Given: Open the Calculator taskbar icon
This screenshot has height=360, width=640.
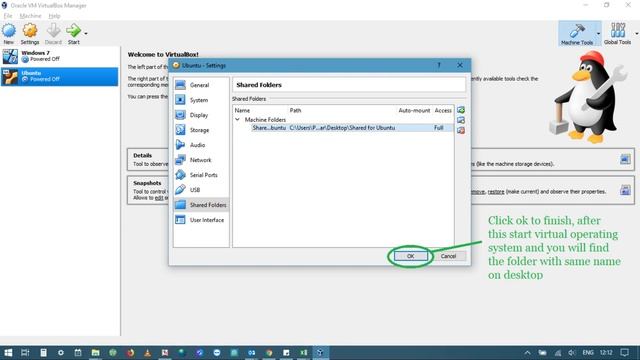Looking at the screenshot, I should click(43, 353).
